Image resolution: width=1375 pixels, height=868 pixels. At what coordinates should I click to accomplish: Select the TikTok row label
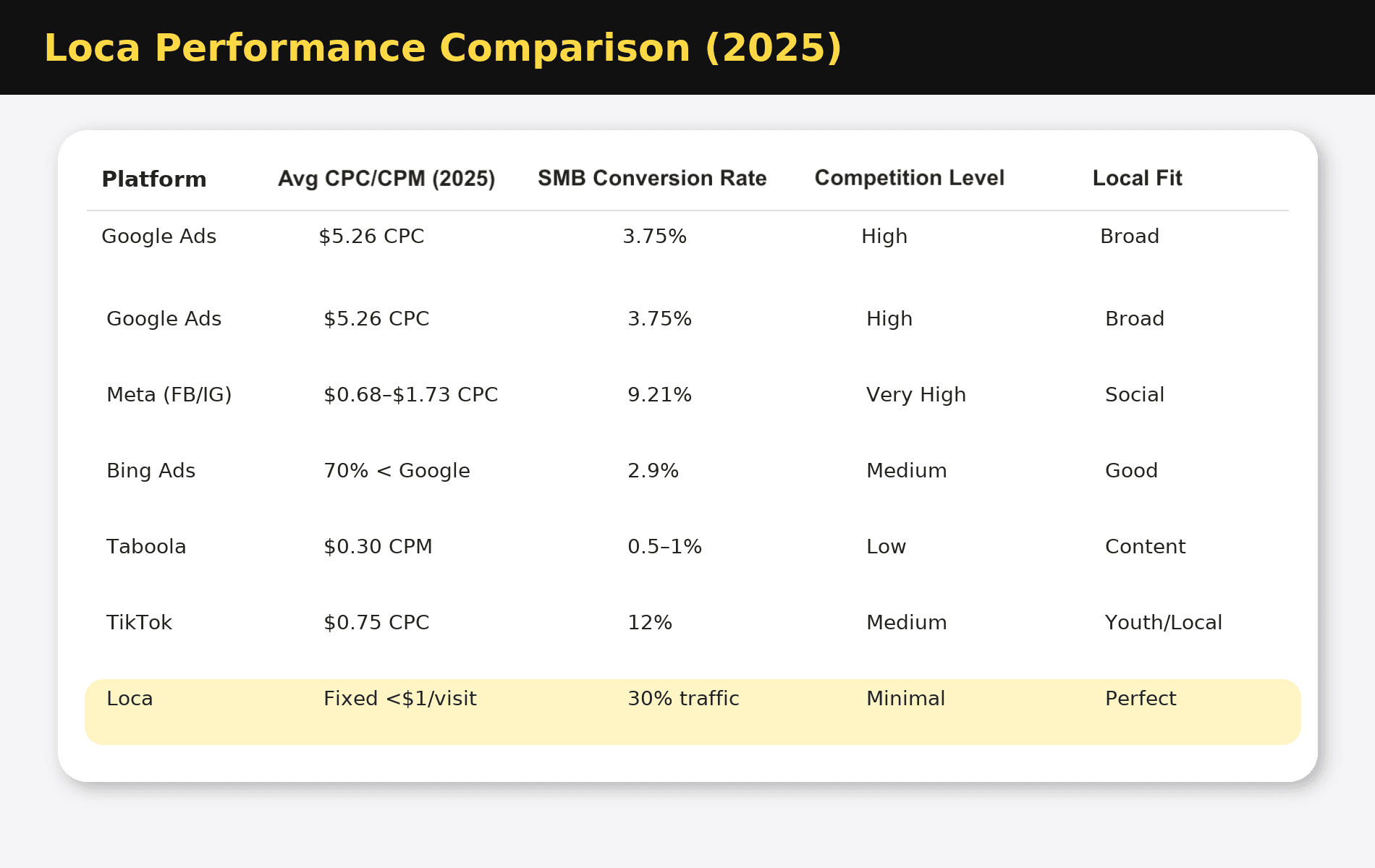pyautogui.click(x=140, y=623)
